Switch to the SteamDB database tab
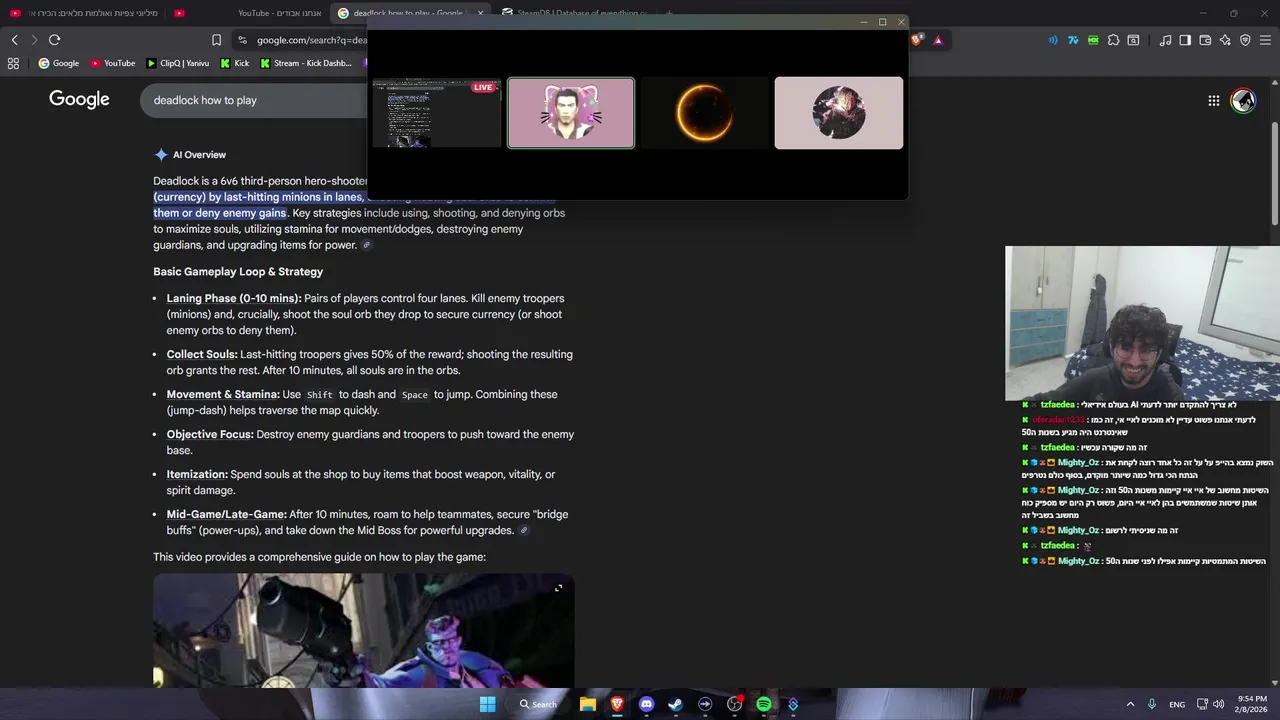The width and height of the screenshot is (1280, 720). coord(573,13)
